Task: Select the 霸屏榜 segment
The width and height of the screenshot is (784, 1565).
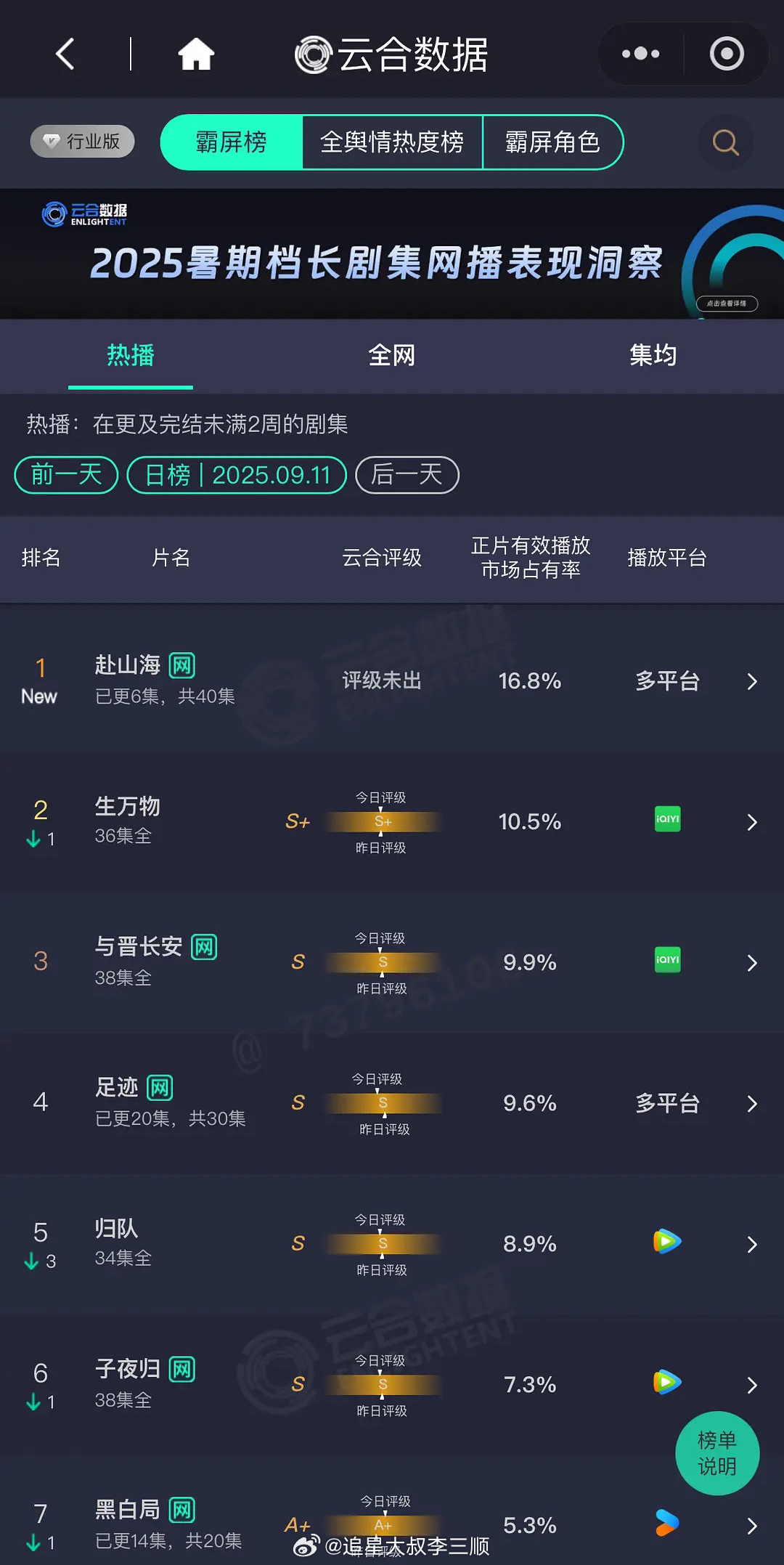Action: tap(232, 142)
